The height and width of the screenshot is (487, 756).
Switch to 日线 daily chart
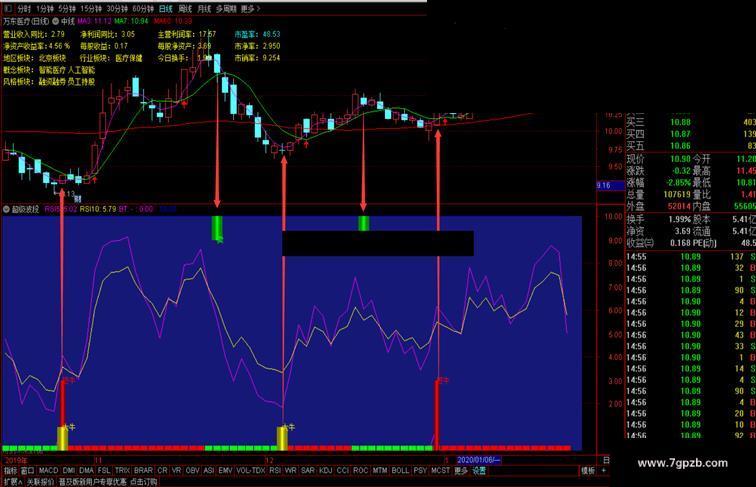tap(165, 9)
